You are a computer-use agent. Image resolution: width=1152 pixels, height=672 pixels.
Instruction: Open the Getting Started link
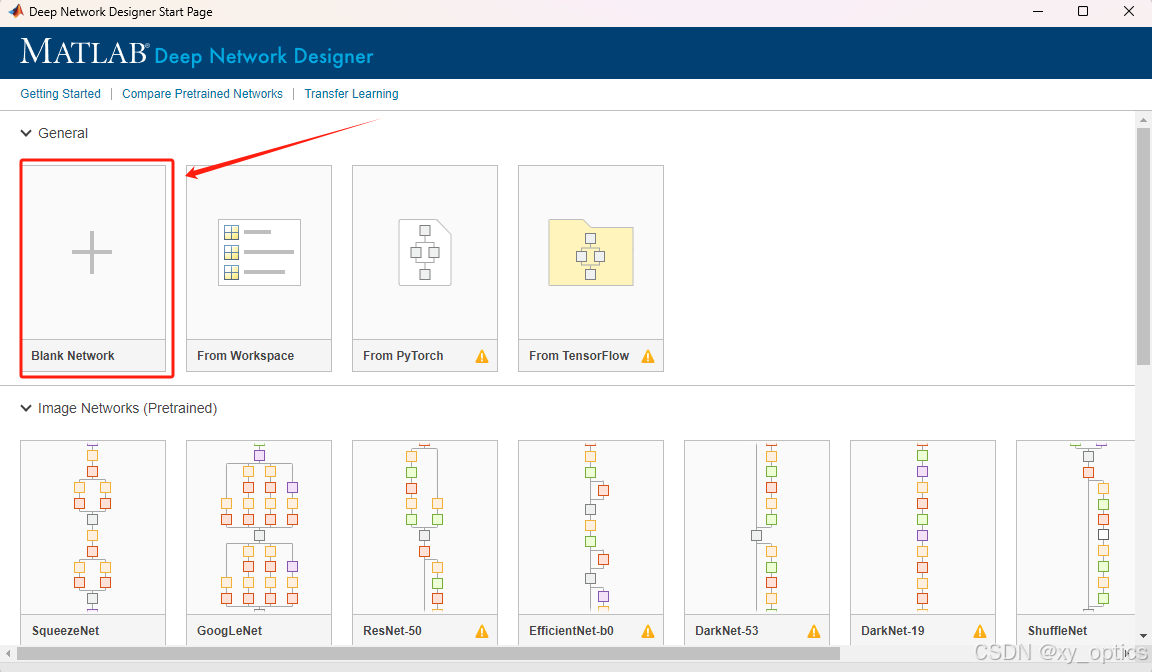(60, 94)
